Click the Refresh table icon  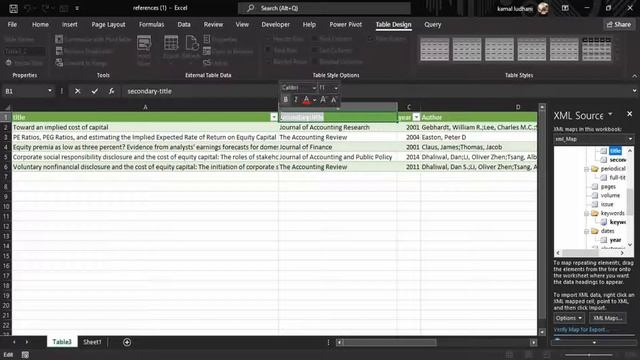point(191,43)
